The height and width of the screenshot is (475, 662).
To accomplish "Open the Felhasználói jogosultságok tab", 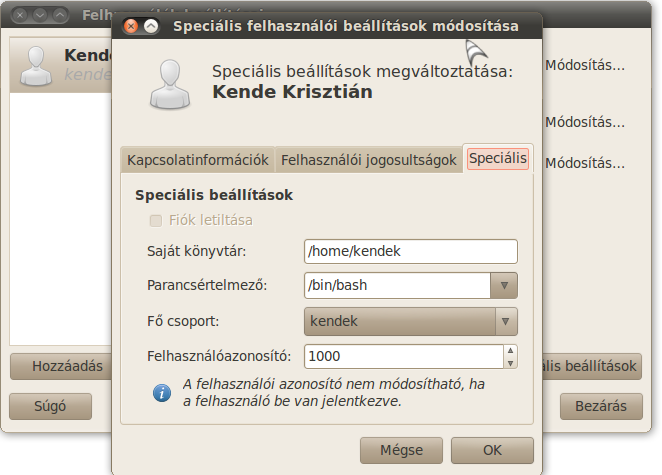I will [x=369, y=160].
